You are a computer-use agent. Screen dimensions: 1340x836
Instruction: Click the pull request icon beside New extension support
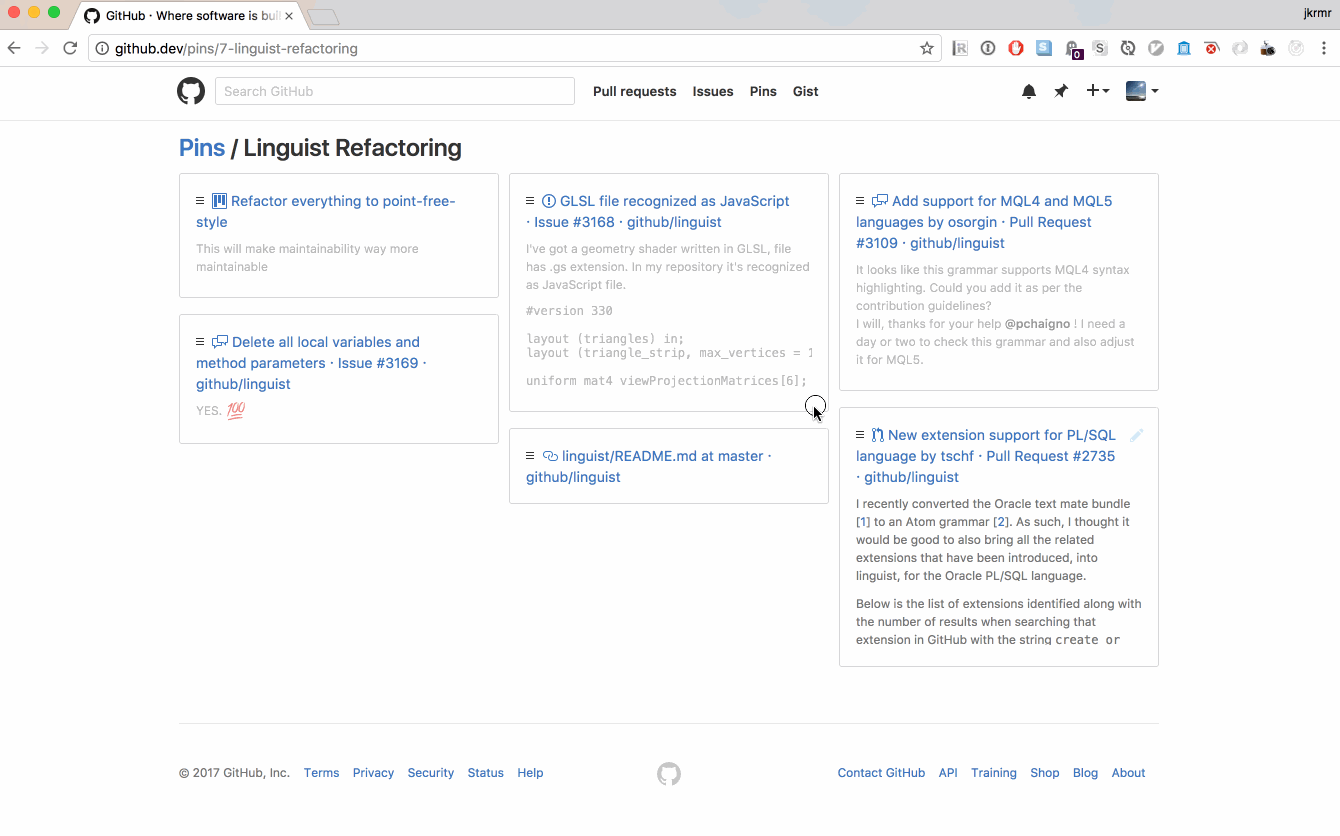878,435
